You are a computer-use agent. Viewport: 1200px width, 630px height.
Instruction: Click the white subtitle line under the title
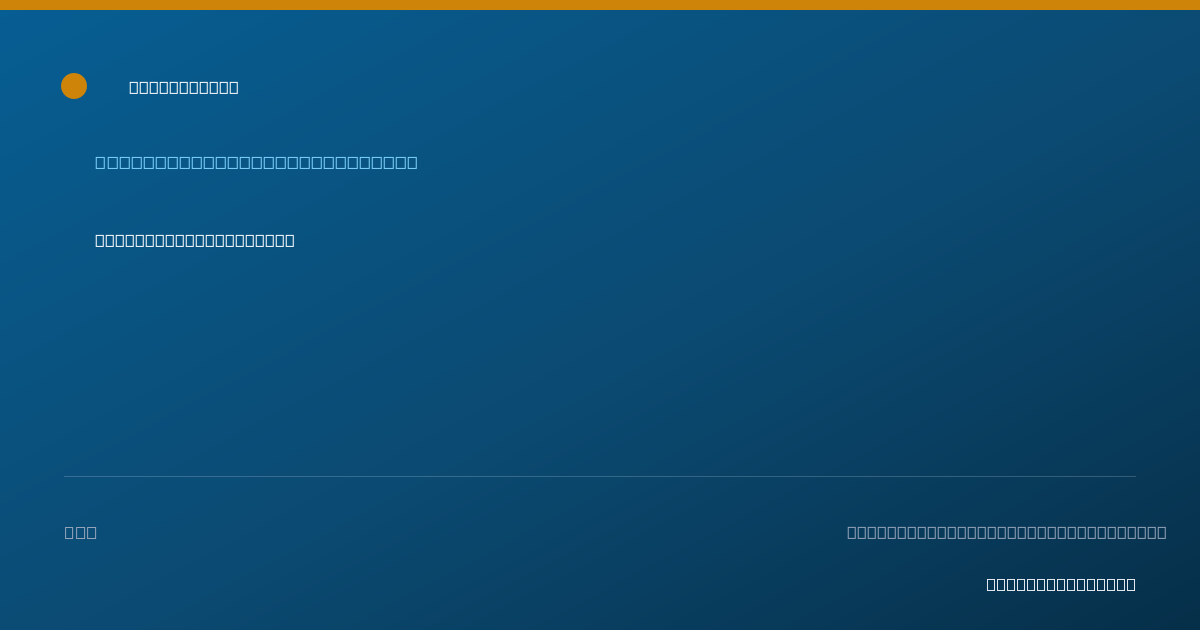point(195,240)
